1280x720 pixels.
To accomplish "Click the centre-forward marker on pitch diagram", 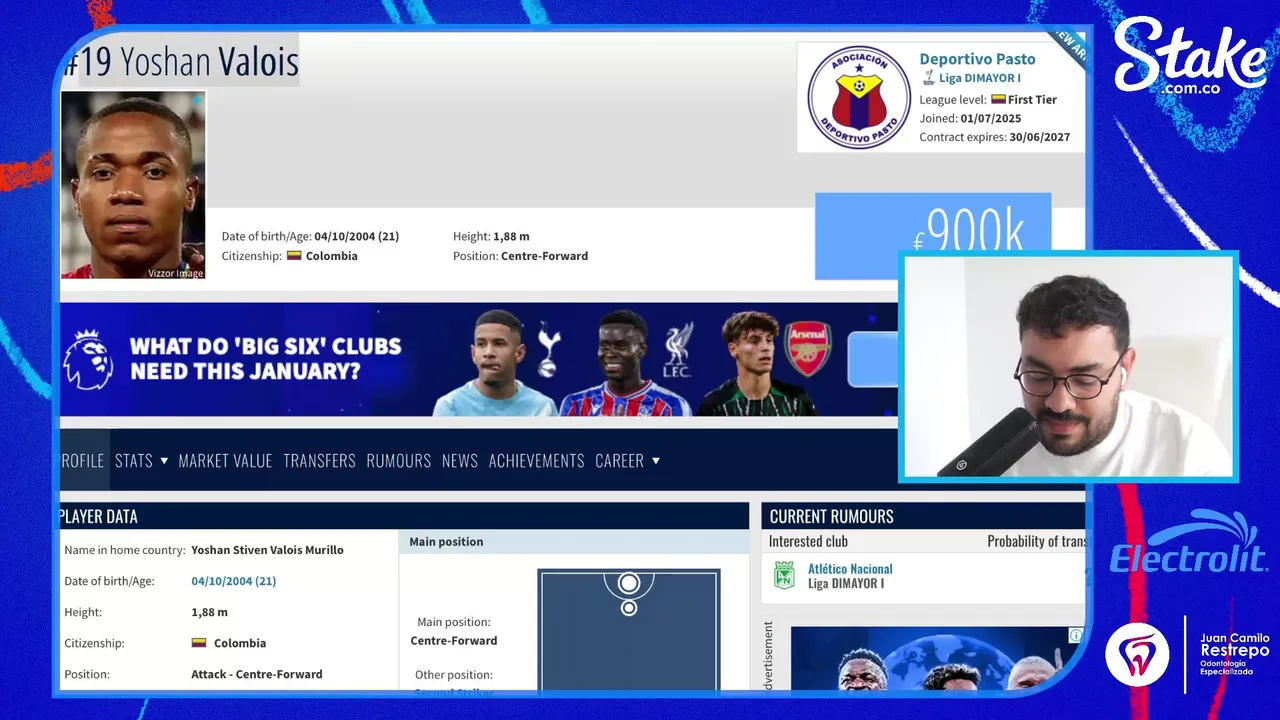I will click(629, 583).
